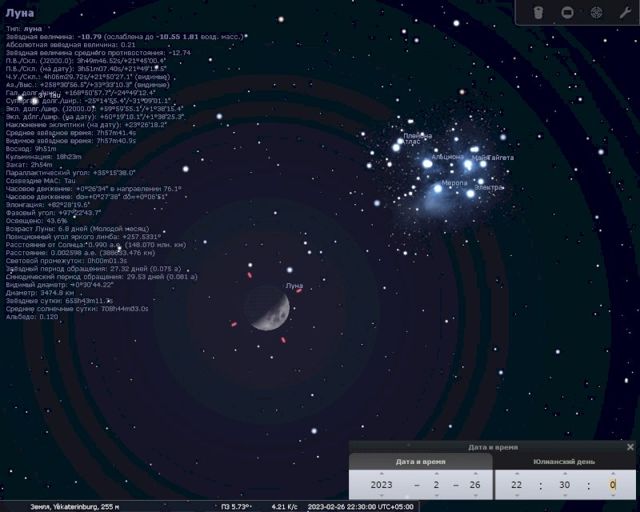Switch to the Юлианский день tab

(565, 462)
